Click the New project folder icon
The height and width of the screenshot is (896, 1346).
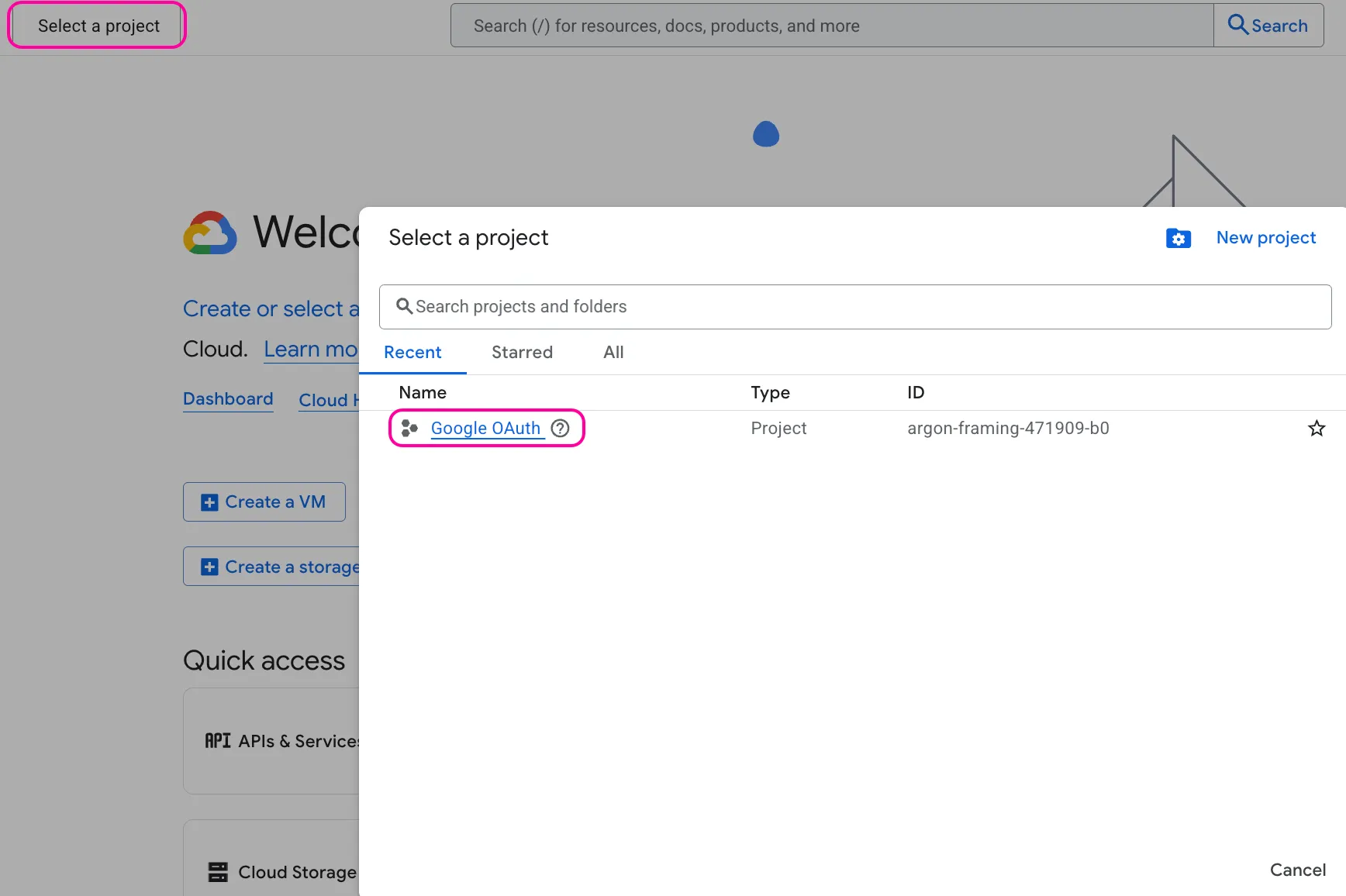click(1178, 239)
